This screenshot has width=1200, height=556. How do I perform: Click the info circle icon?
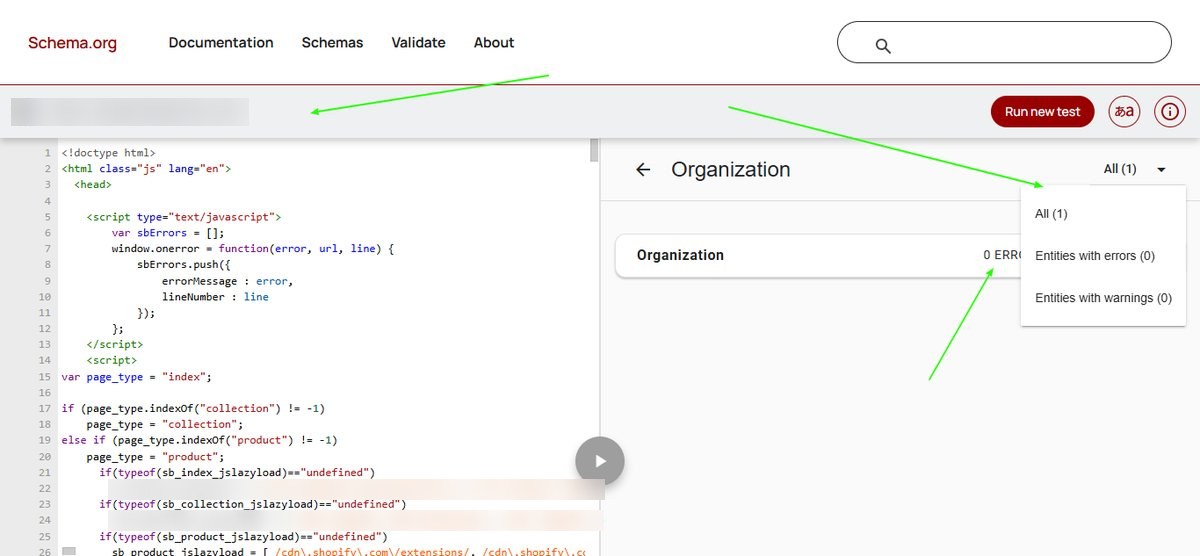[x=1170, y=112]
